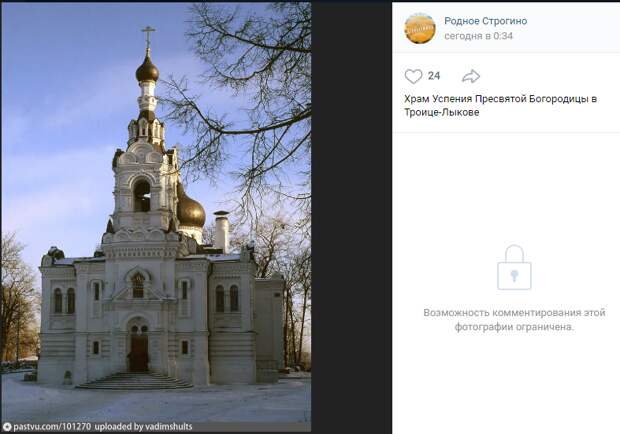Open the Родное Строгино group avatar
Screen dimensions: 620x434
coord(420,28)
